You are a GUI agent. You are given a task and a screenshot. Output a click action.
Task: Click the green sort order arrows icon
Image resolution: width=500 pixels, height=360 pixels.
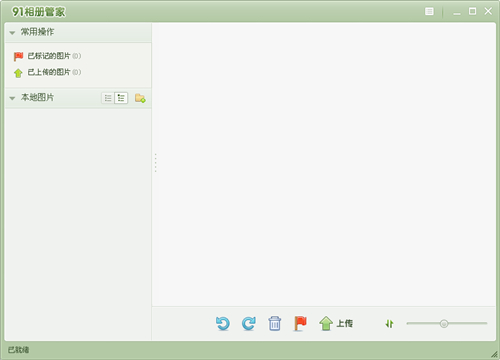point(389,324)
